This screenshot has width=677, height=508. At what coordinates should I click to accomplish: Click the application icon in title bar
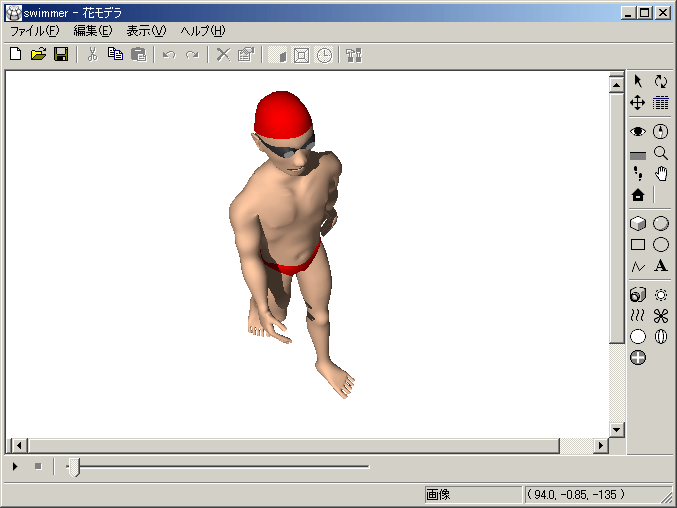tap(14, 13)
